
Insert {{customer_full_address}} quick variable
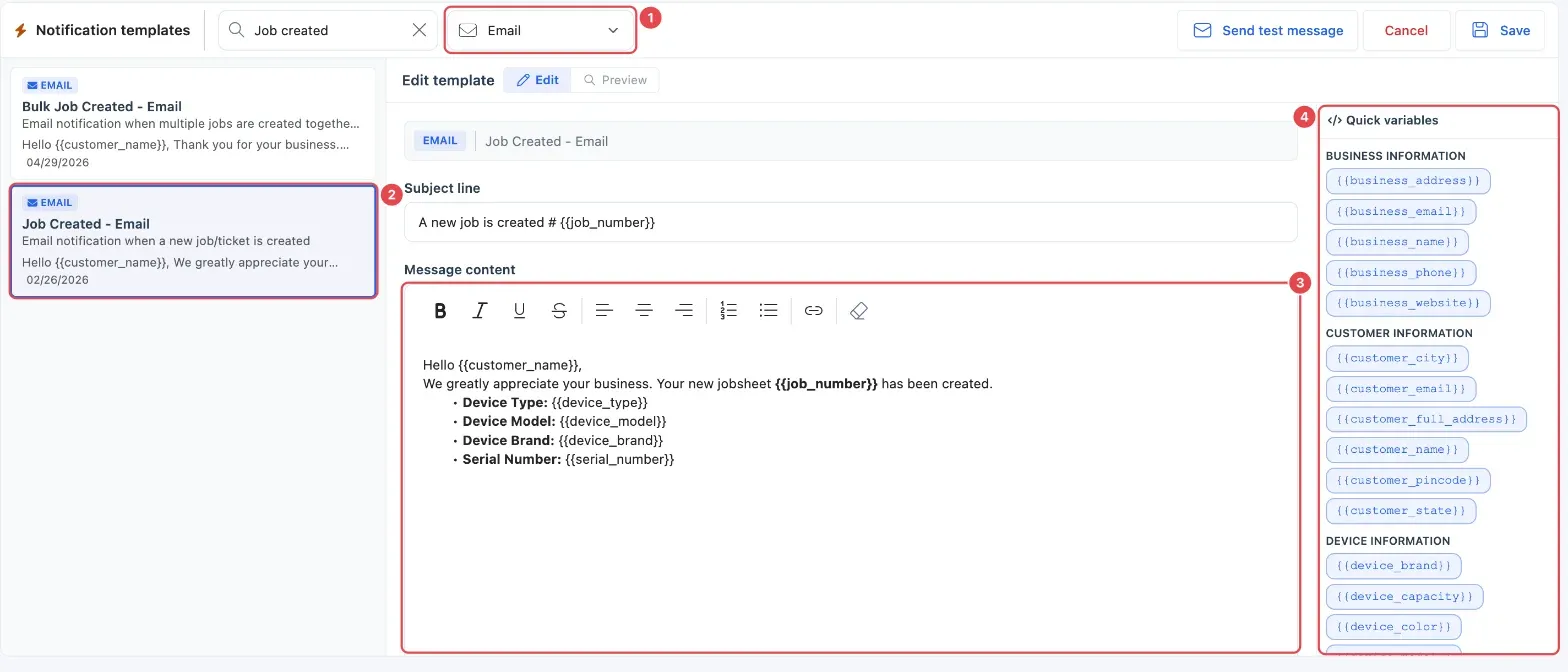tap(1426, 419)
